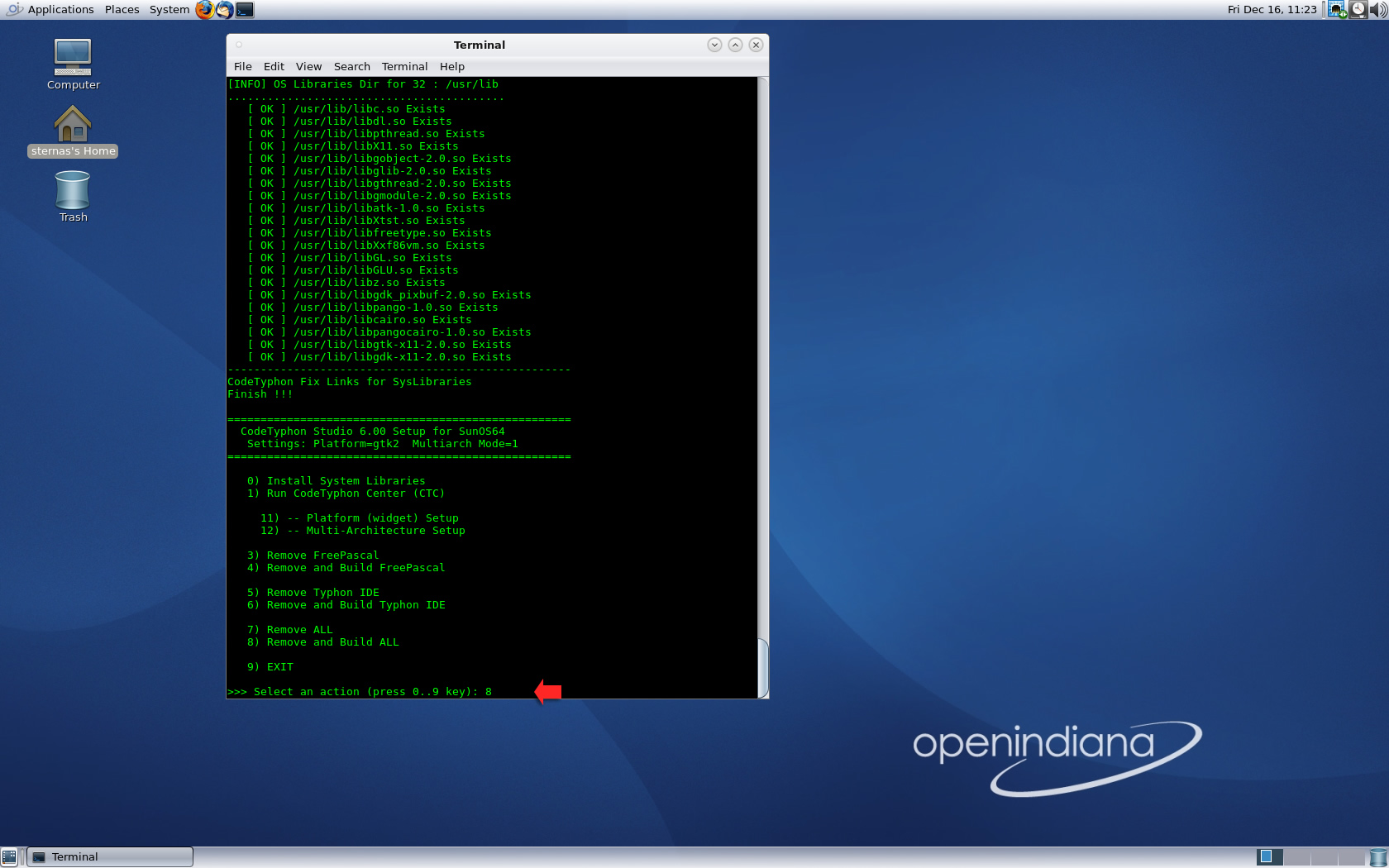Viewport: 1389px width, 868px height.
Task: Open the Terminal window's File menu
Action: tap(242, 66)
